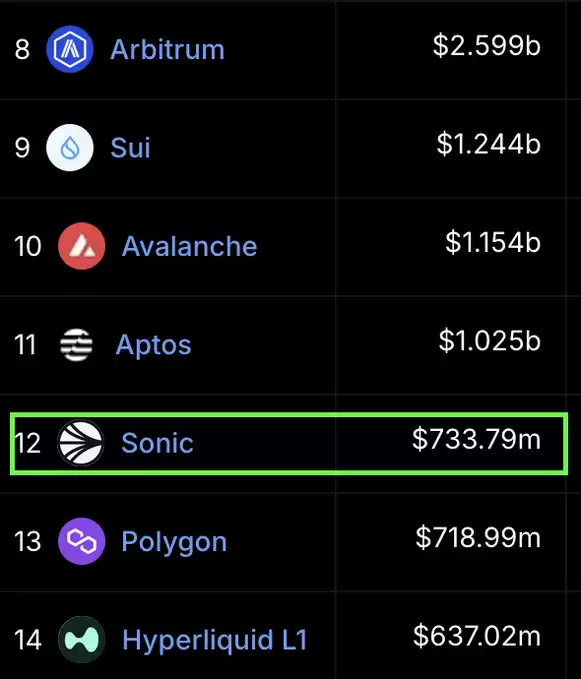
Task: Click the purple Polygon logo icon
Action: click(81, 541)
